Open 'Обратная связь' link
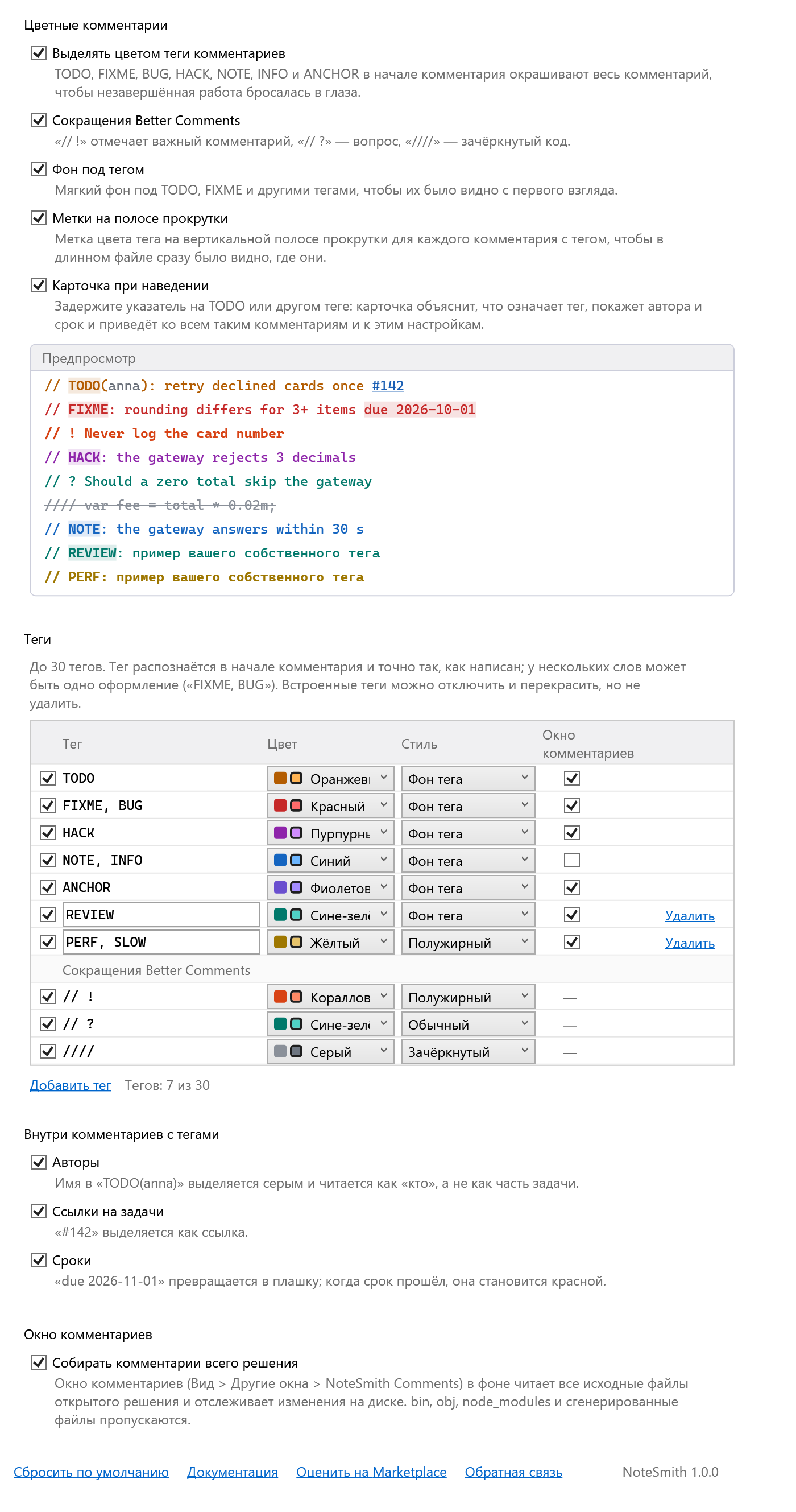 513,1473
